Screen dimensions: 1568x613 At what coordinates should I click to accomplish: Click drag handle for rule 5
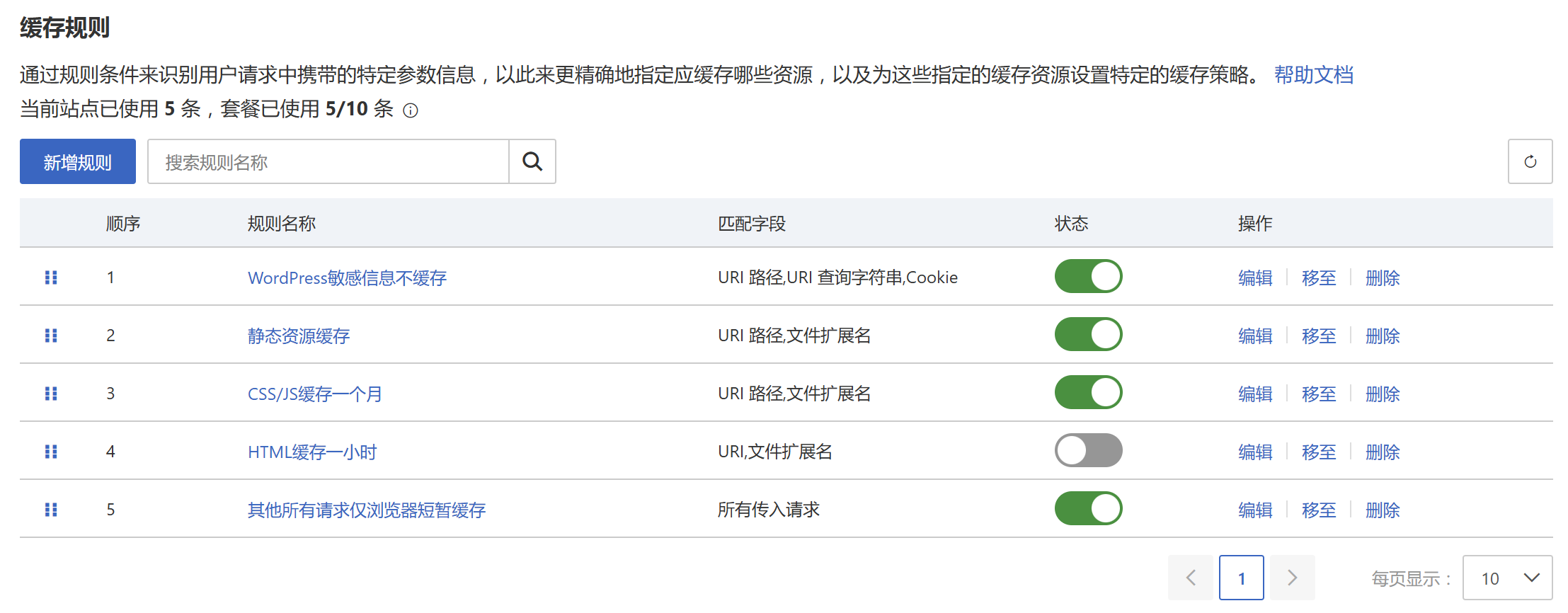pyautogui.click(x=51, y=510)
